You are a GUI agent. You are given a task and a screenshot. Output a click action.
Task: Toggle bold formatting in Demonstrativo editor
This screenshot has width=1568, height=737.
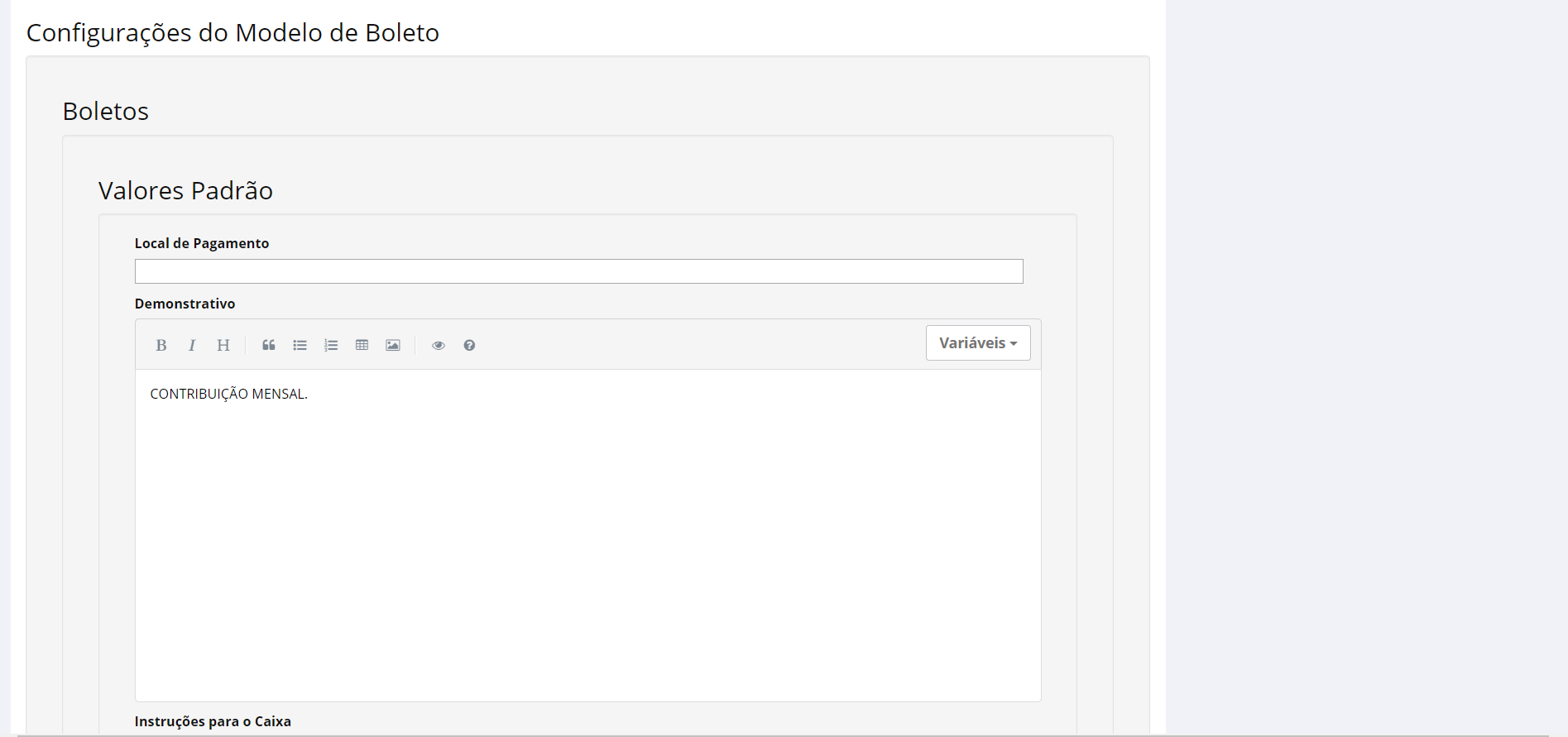tap(161, 346)
